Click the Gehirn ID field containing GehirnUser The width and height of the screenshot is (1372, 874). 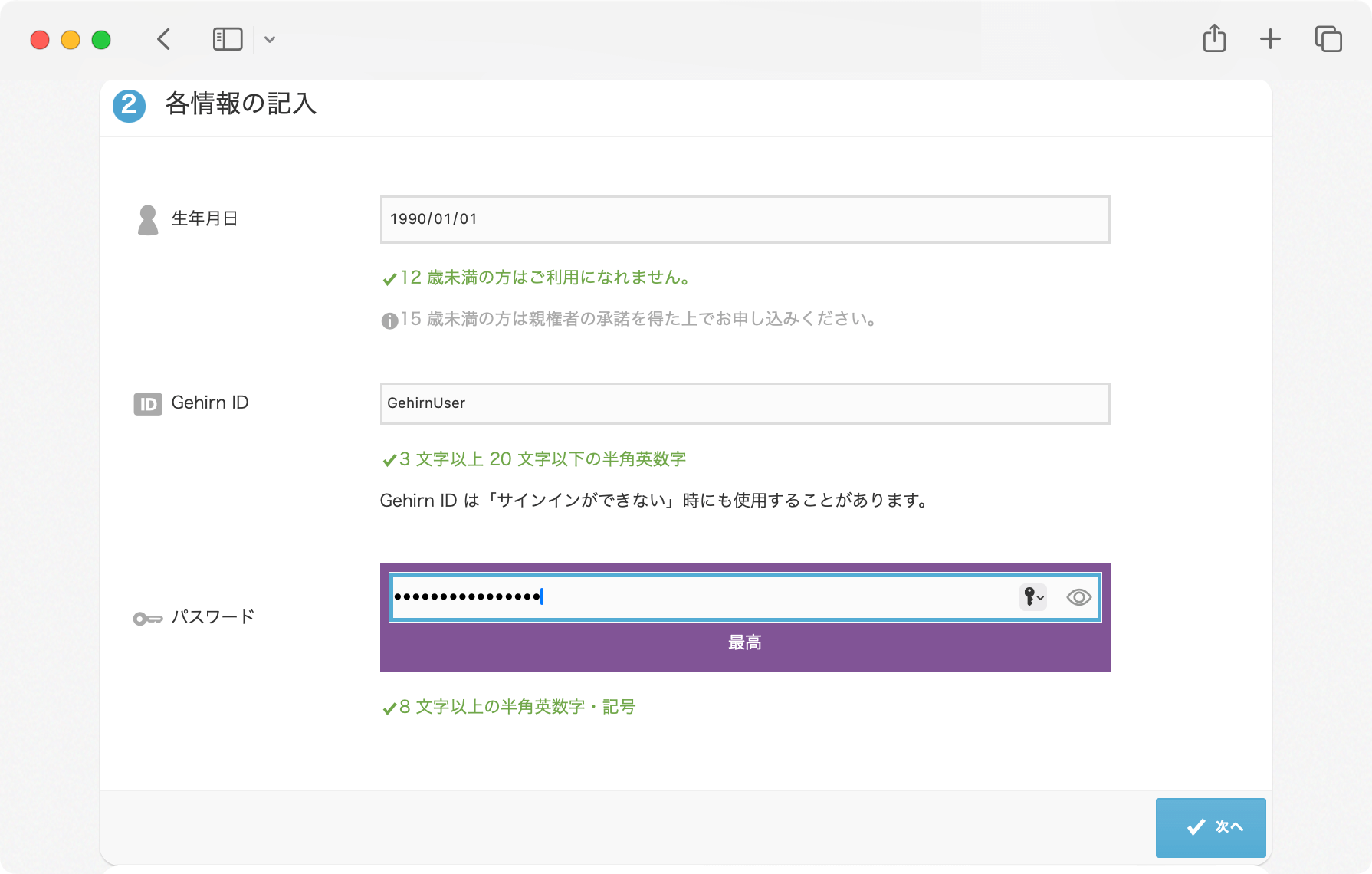(743, 402)
